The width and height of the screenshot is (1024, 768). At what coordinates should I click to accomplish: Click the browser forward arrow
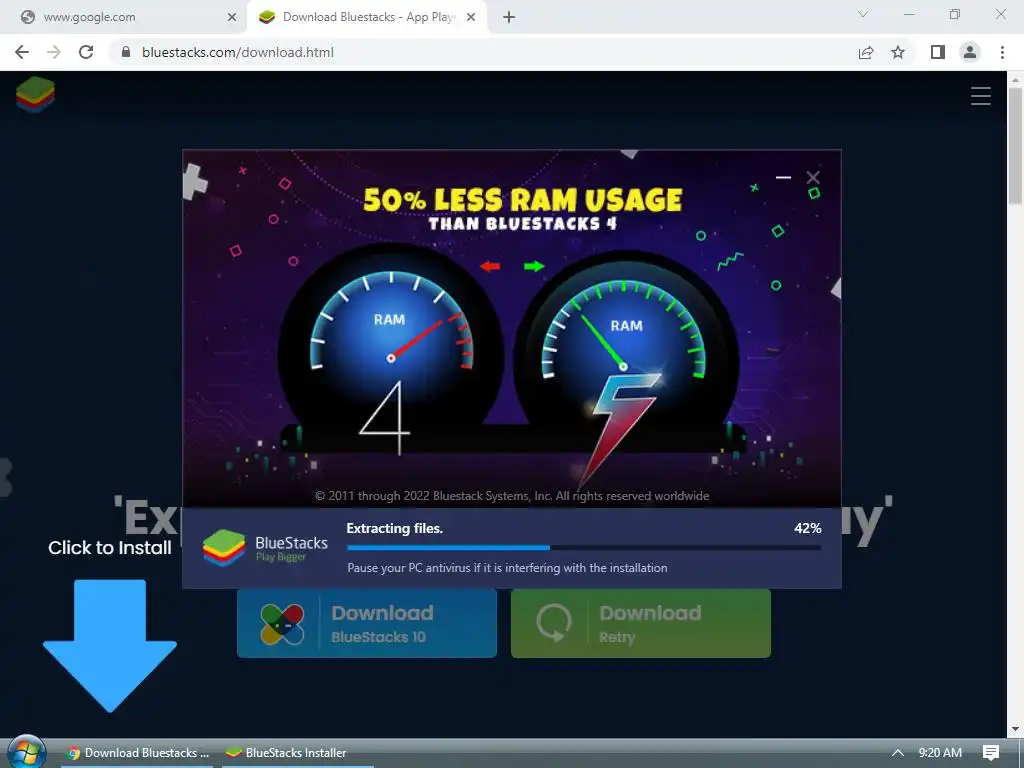click(x=54, y=52)
